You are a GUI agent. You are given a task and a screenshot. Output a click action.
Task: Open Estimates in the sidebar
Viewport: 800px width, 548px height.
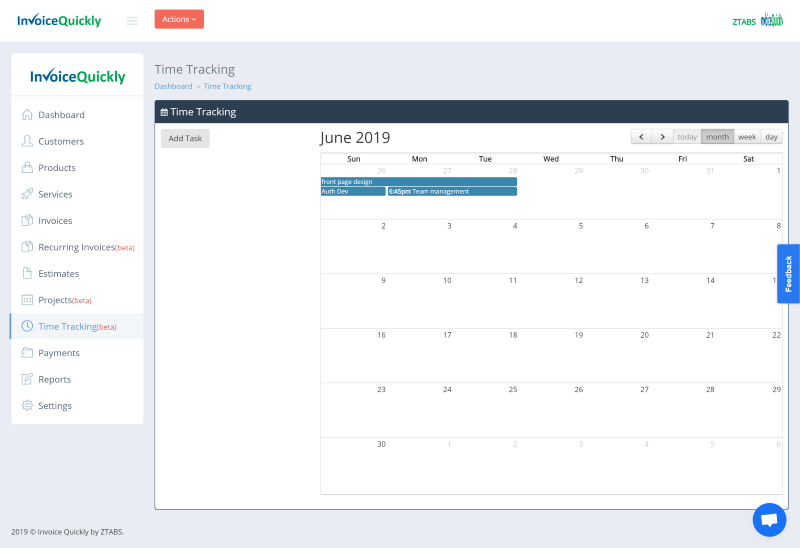pyautogui.click(x=58, y=273)
